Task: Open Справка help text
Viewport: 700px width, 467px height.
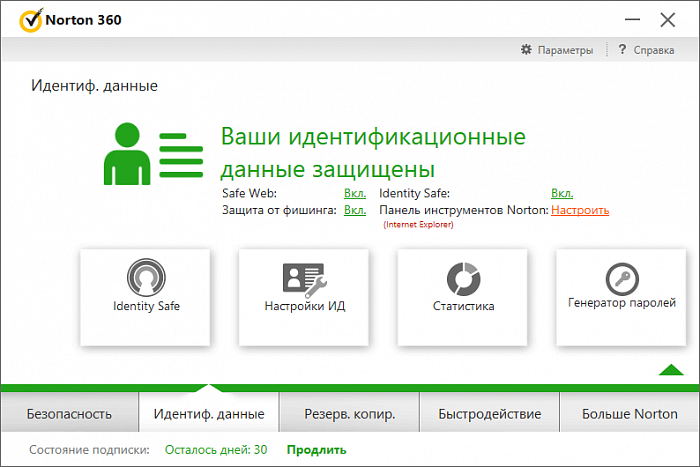Action: coord(654,50)
